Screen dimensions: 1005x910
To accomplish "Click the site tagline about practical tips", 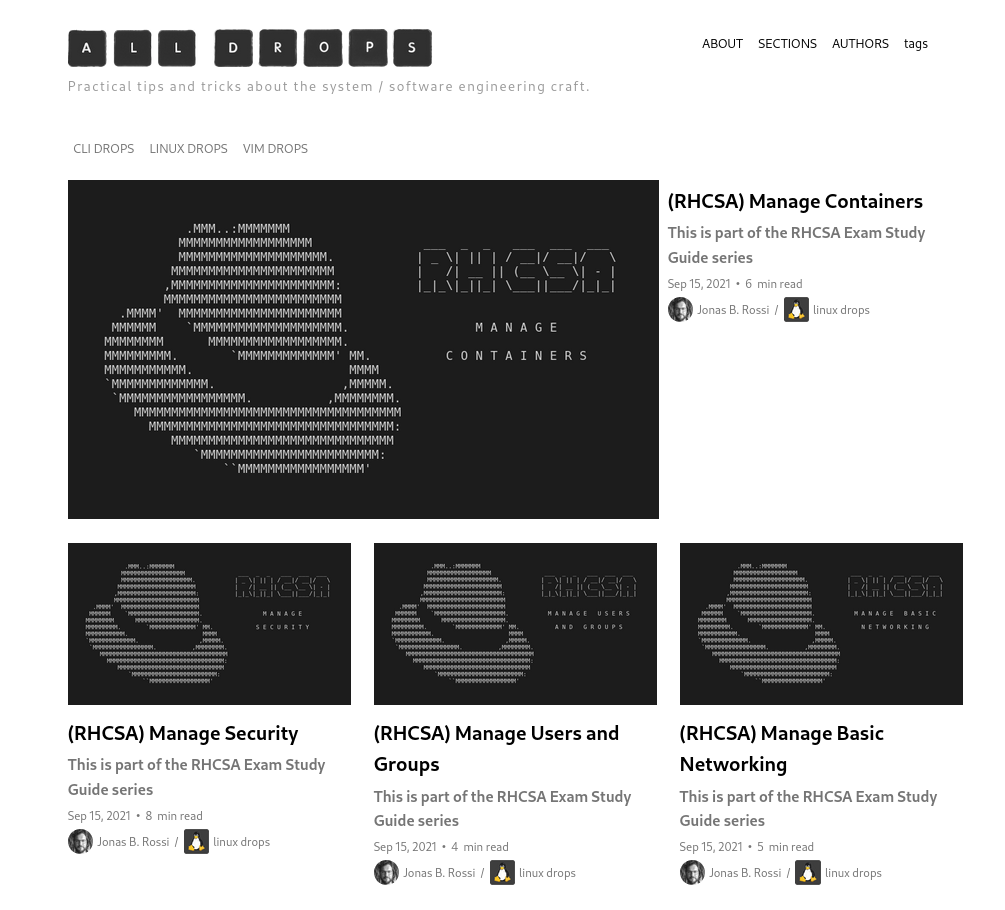I will point(328,87).
